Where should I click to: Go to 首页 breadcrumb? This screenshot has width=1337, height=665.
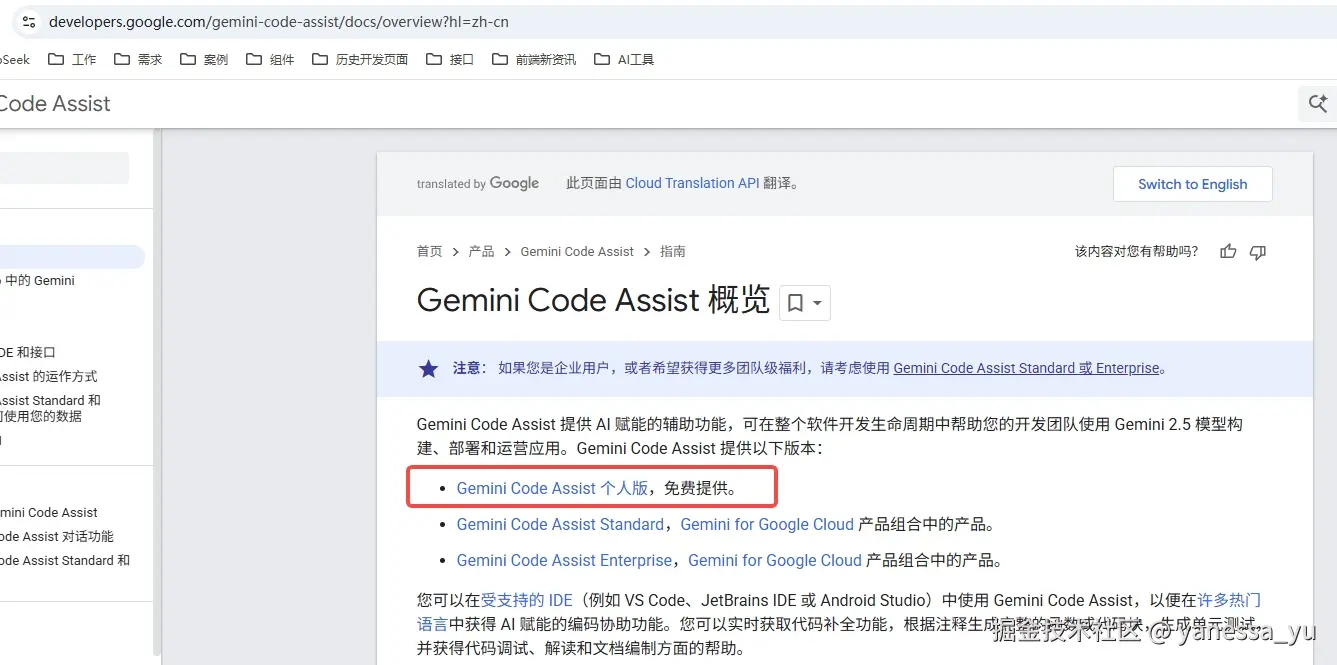[429, 251]
